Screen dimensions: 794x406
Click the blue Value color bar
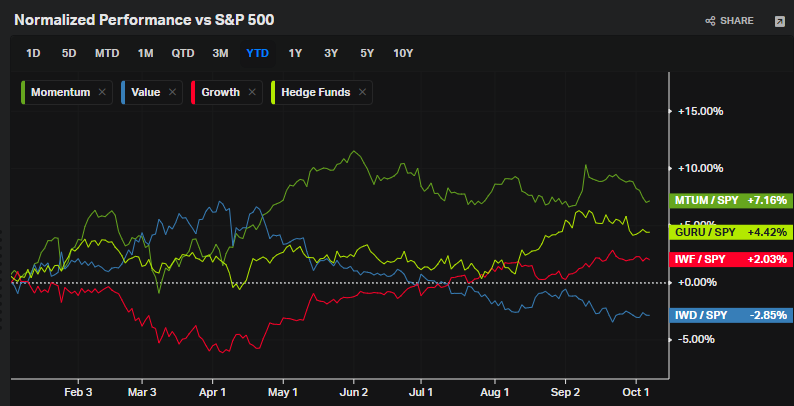(x=123, y=92)
